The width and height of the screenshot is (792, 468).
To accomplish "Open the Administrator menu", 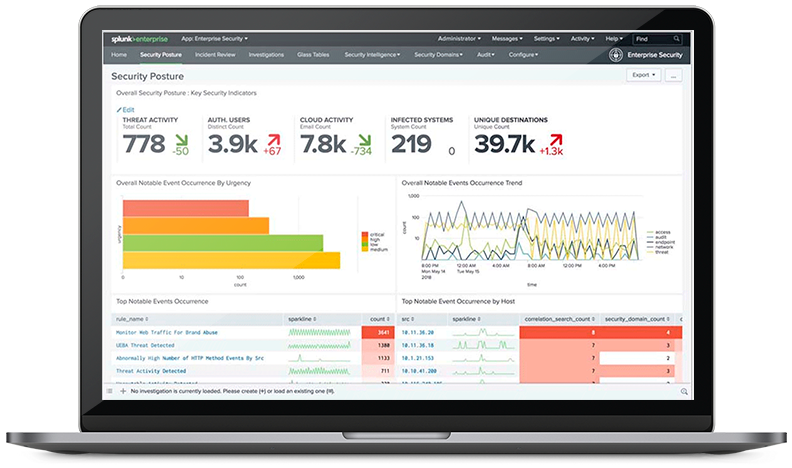I will click(x=459, y=39).
